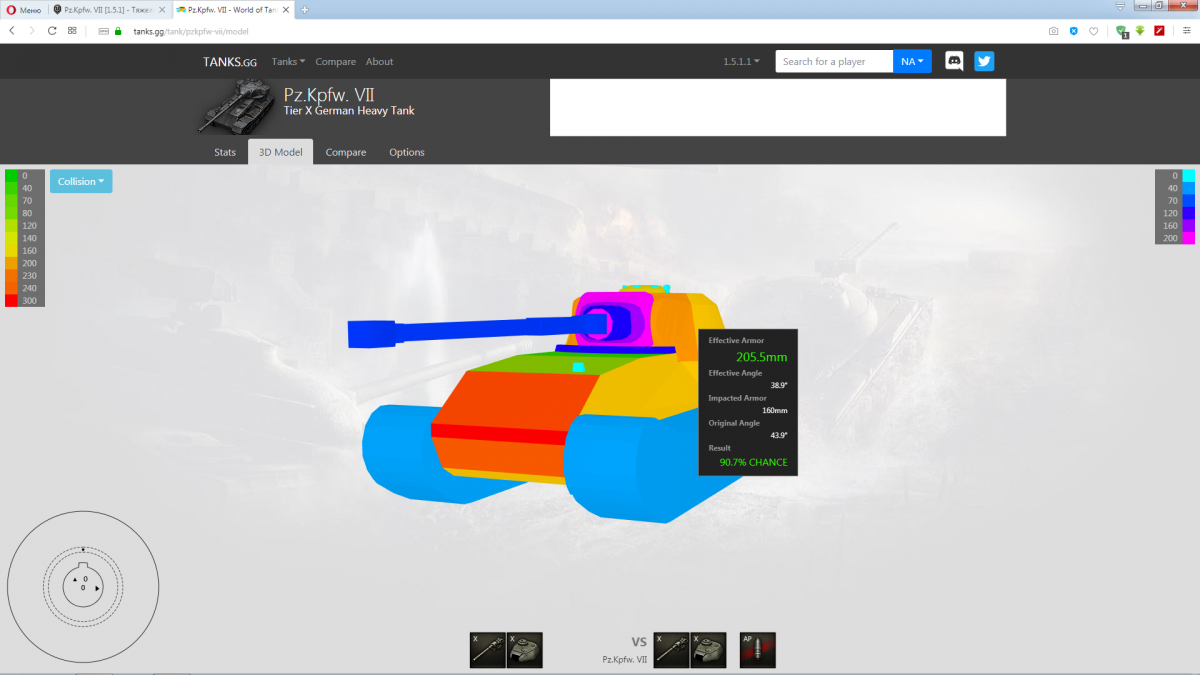Select the AP shell ammo icon
The width and height of the screenshot is (1200, 675).
click(x=758, y=650)
